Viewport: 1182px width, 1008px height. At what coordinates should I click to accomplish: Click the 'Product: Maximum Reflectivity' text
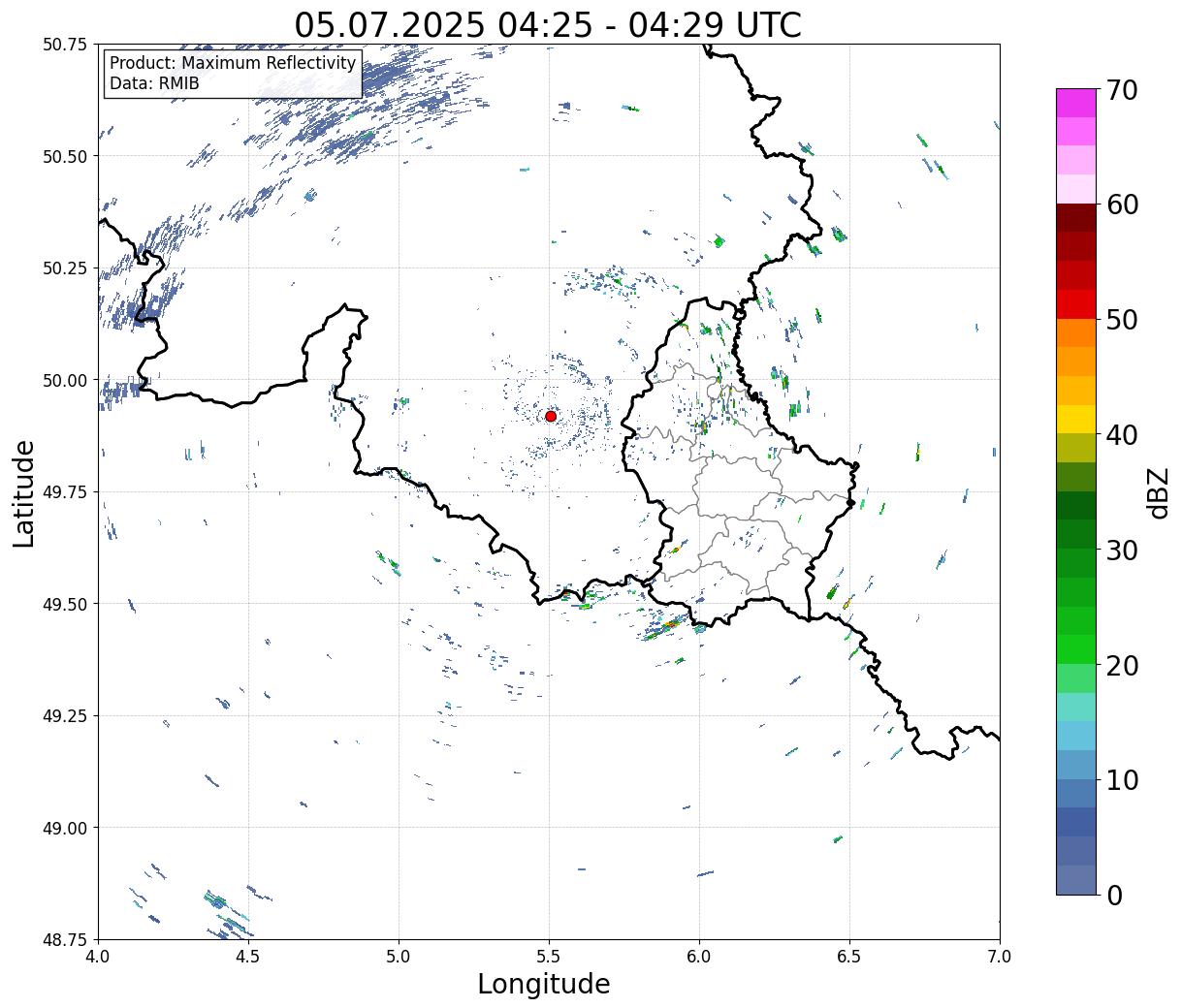pos(233,63)
